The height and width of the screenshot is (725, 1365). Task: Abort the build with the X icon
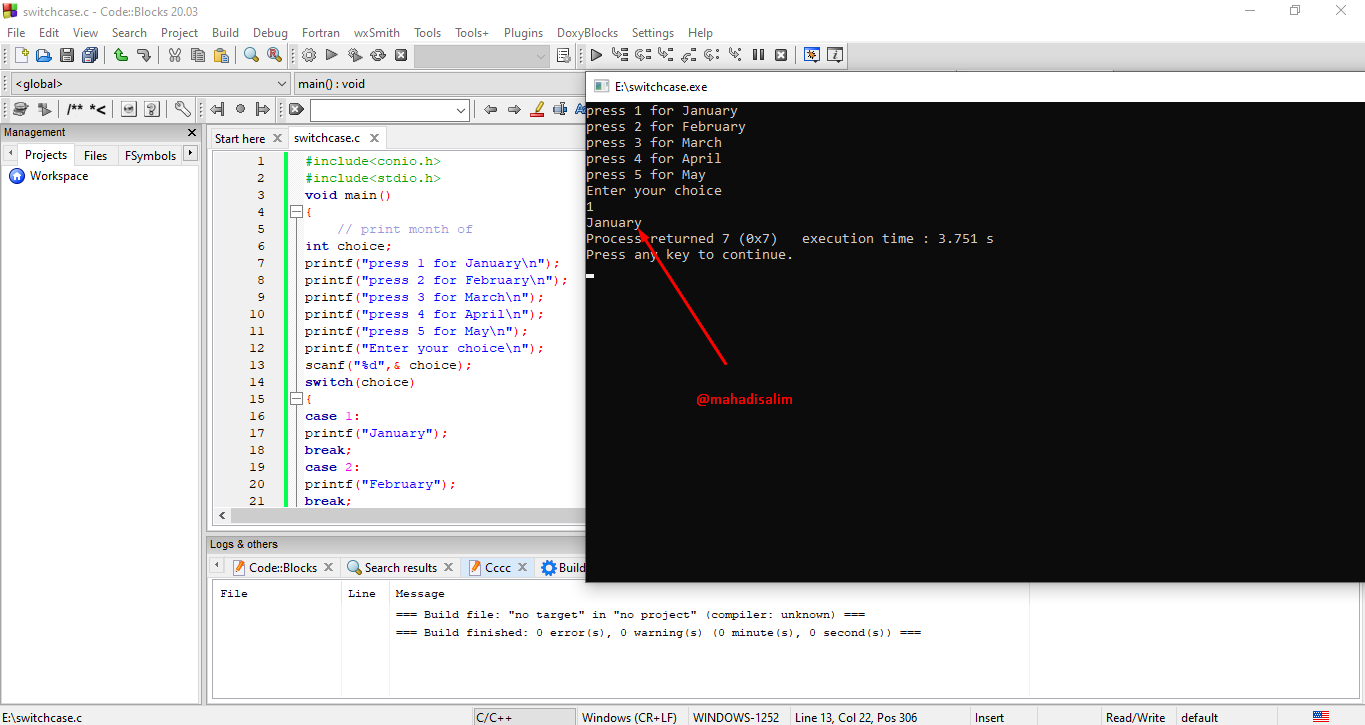[x=401, y=56]
